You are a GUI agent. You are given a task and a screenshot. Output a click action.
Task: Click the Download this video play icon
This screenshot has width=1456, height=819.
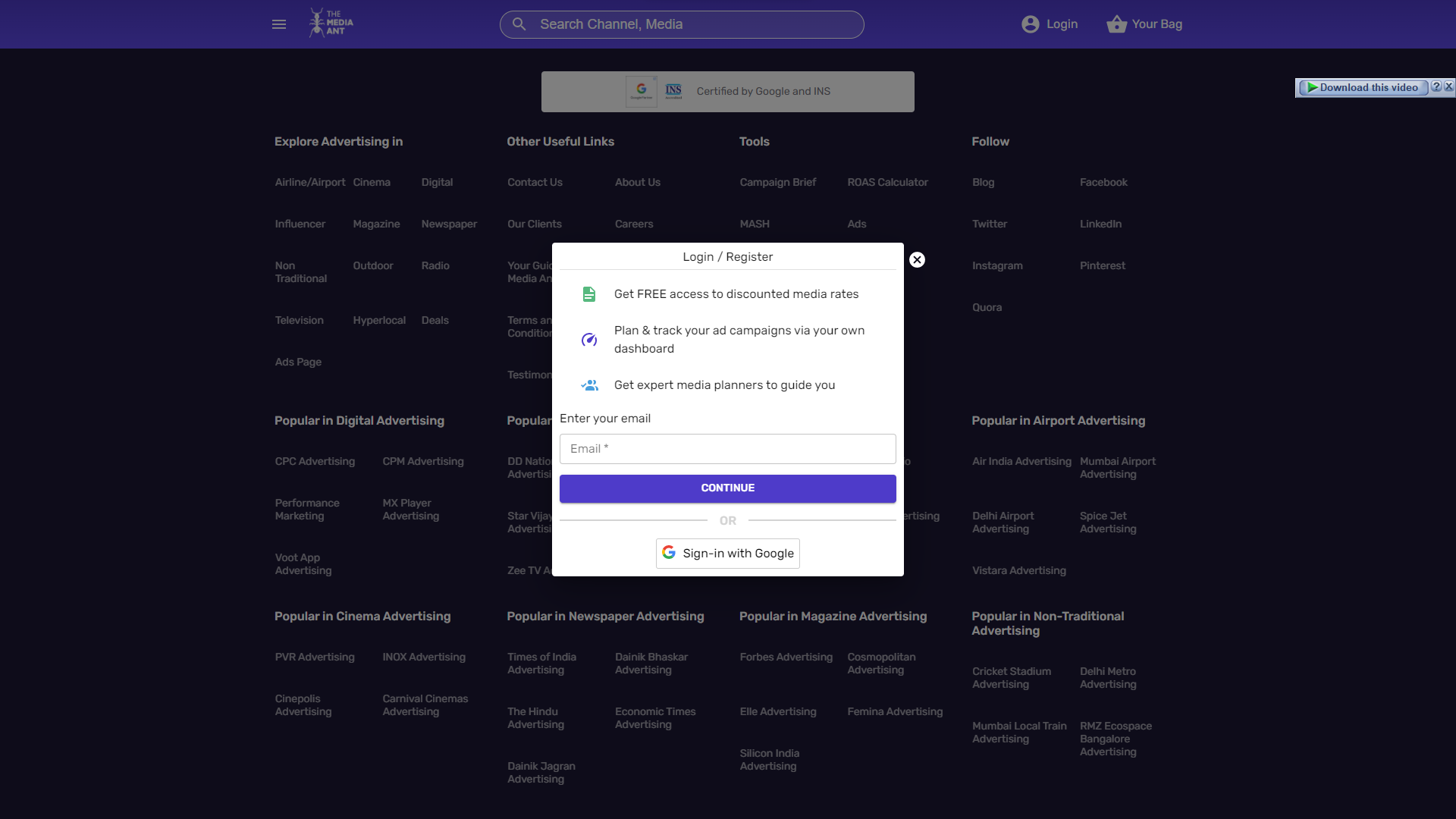[1312, 88]
